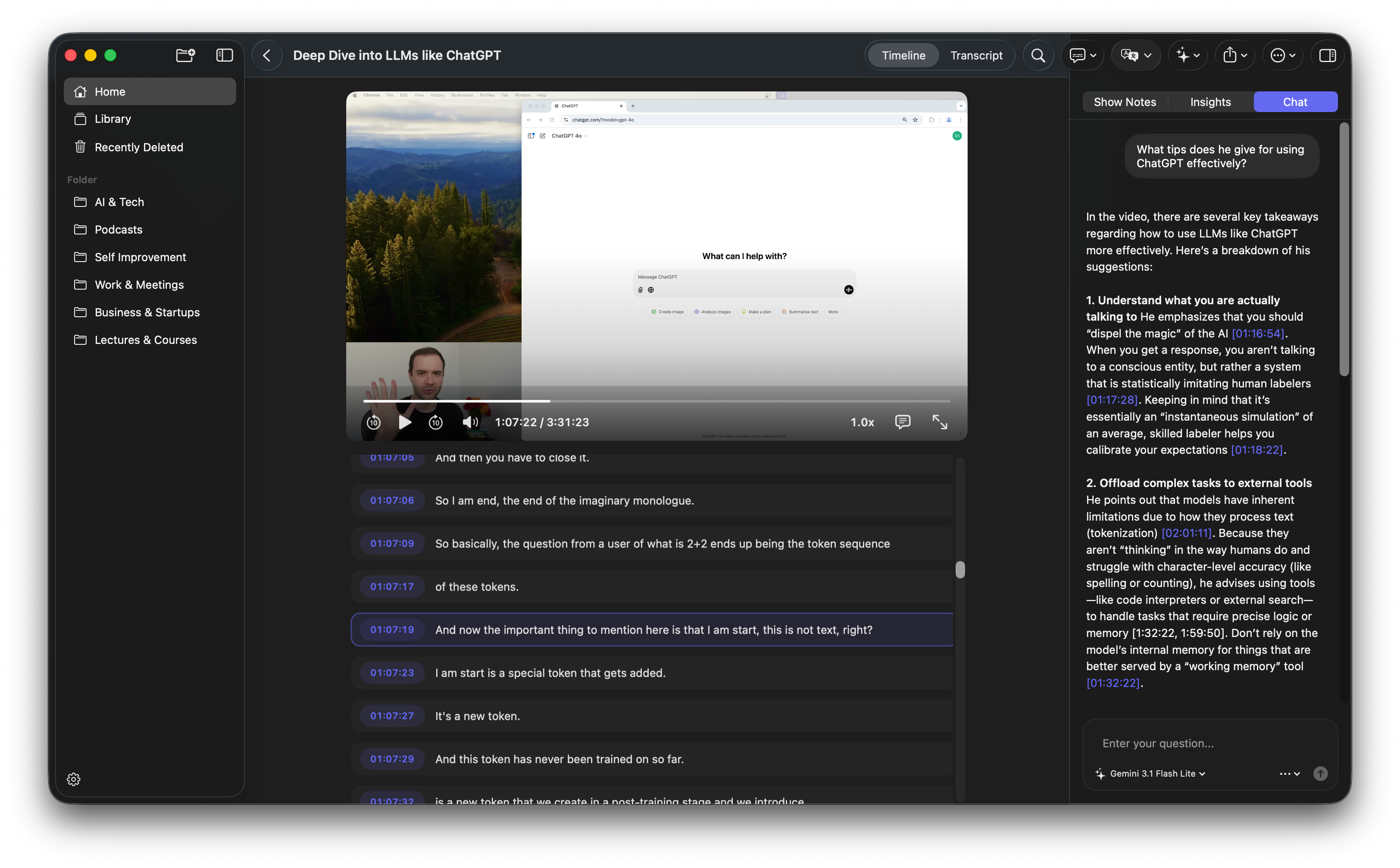Open the settings gear
This screenshot has height=868, width=1400.
[73, 779]
